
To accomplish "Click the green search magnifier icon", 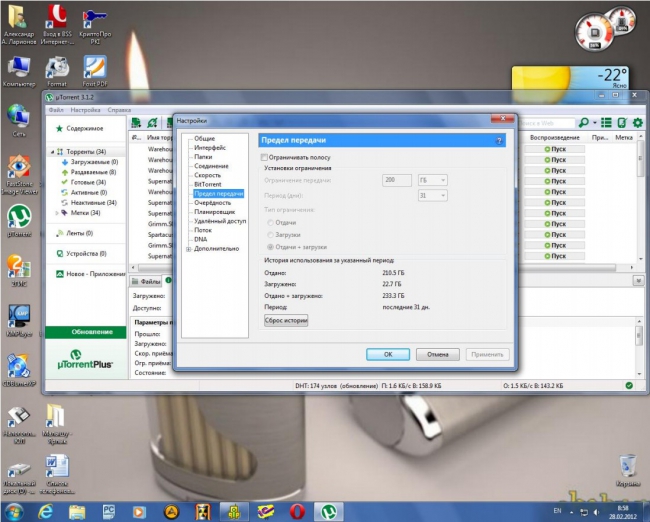I will click(x=584, y=123).
